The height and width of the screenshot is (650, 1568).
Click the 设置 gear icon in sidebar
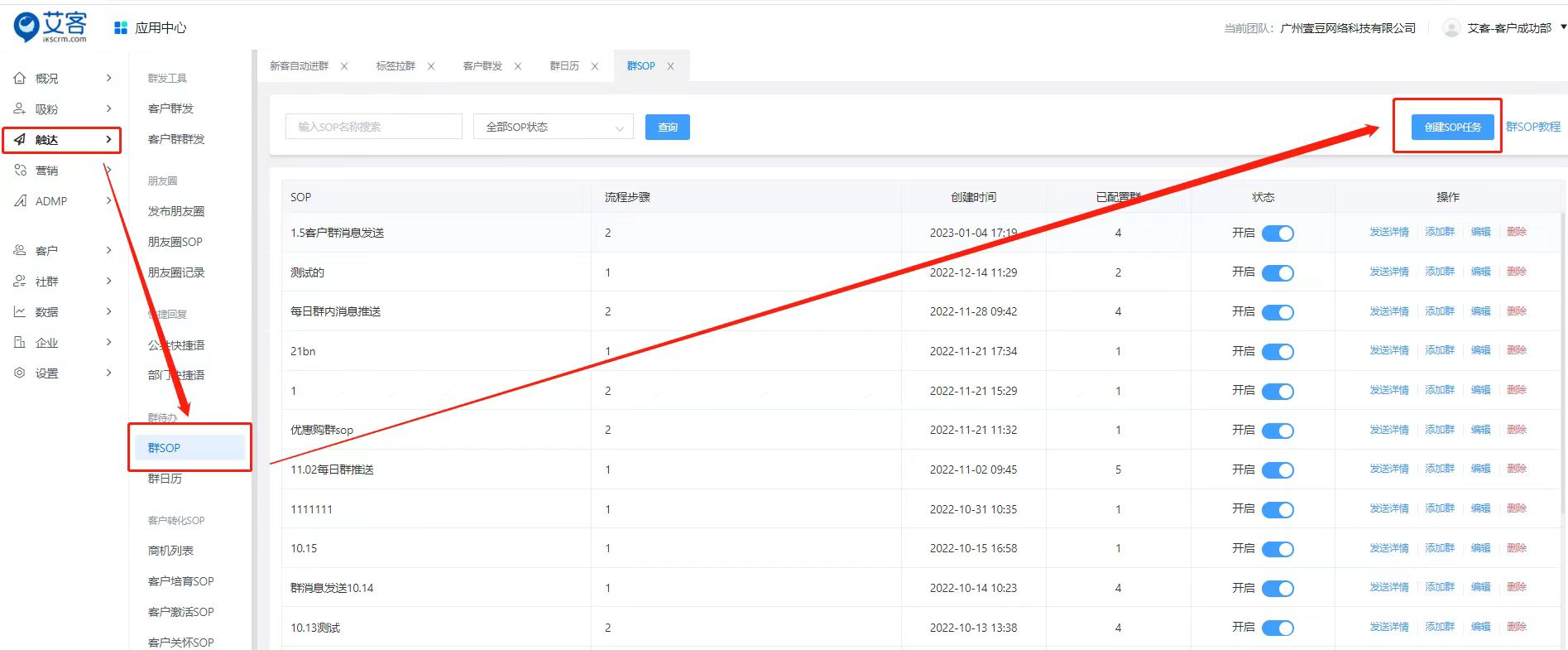(x=20, y=373)
